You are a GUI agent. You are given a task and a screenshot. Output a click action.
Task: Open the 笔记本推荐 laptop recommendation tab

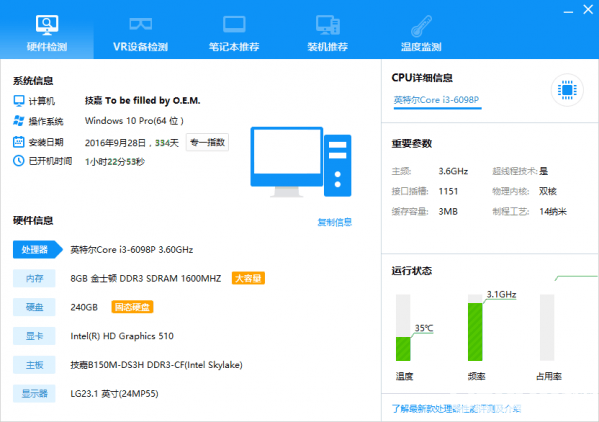234,33
